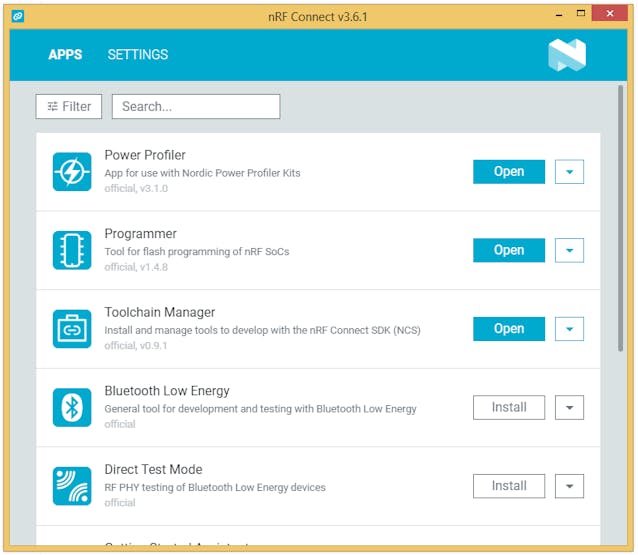Screen dimensions: 638x555
Task: Select the Power Profiler title text
Action: click(x=145, y=155)
